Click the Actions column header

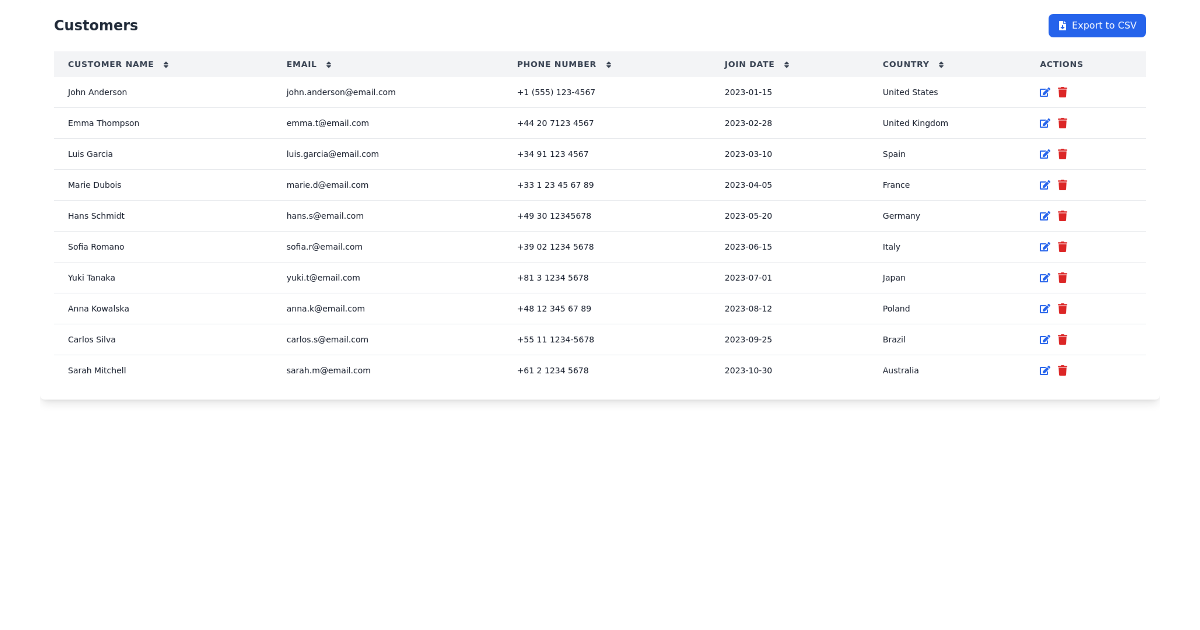point(1061,64)
